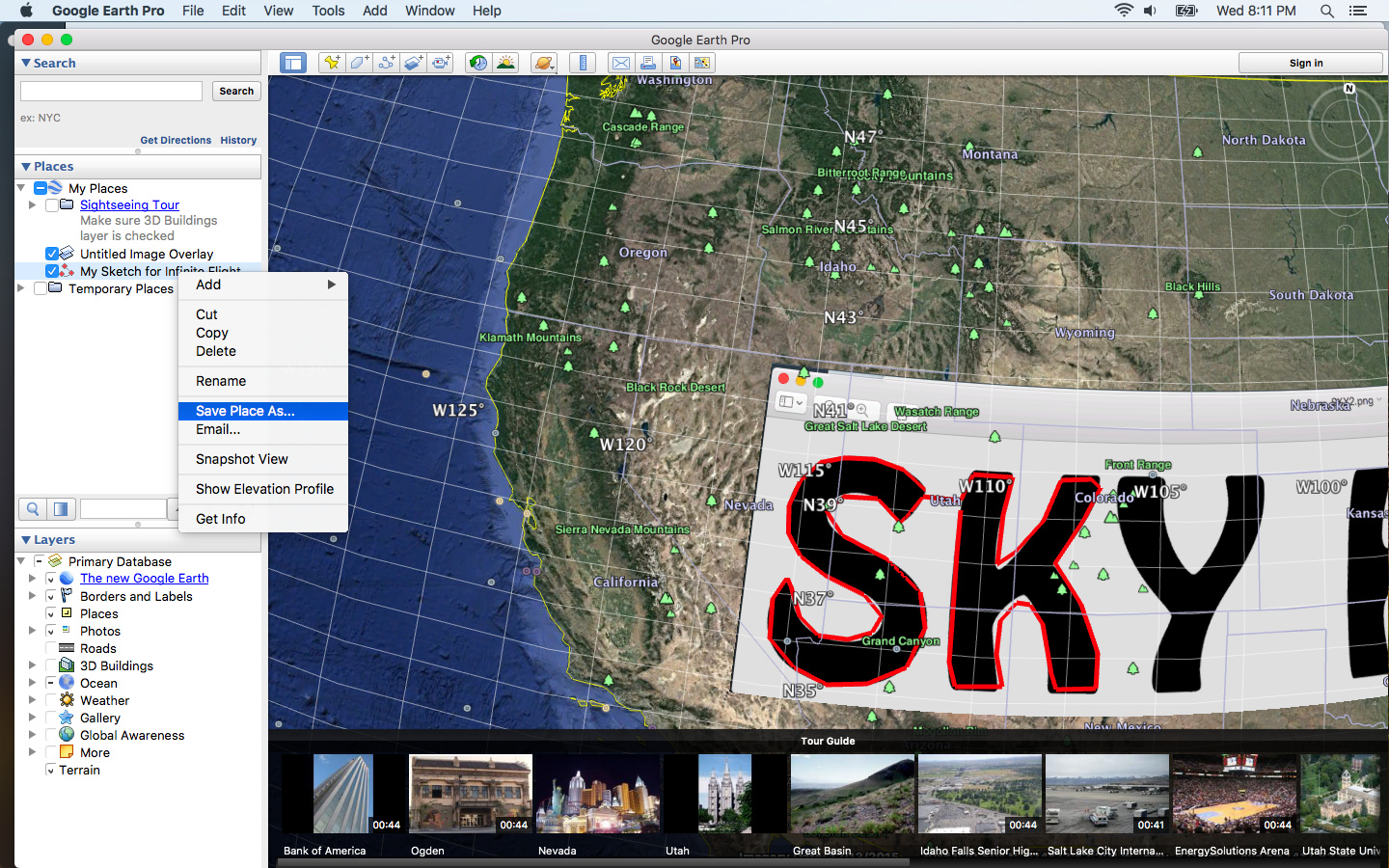The width and height of the screenshot is (1389, 868).
Task: Start the Record a Tour tool
Action: coord(441,63)
